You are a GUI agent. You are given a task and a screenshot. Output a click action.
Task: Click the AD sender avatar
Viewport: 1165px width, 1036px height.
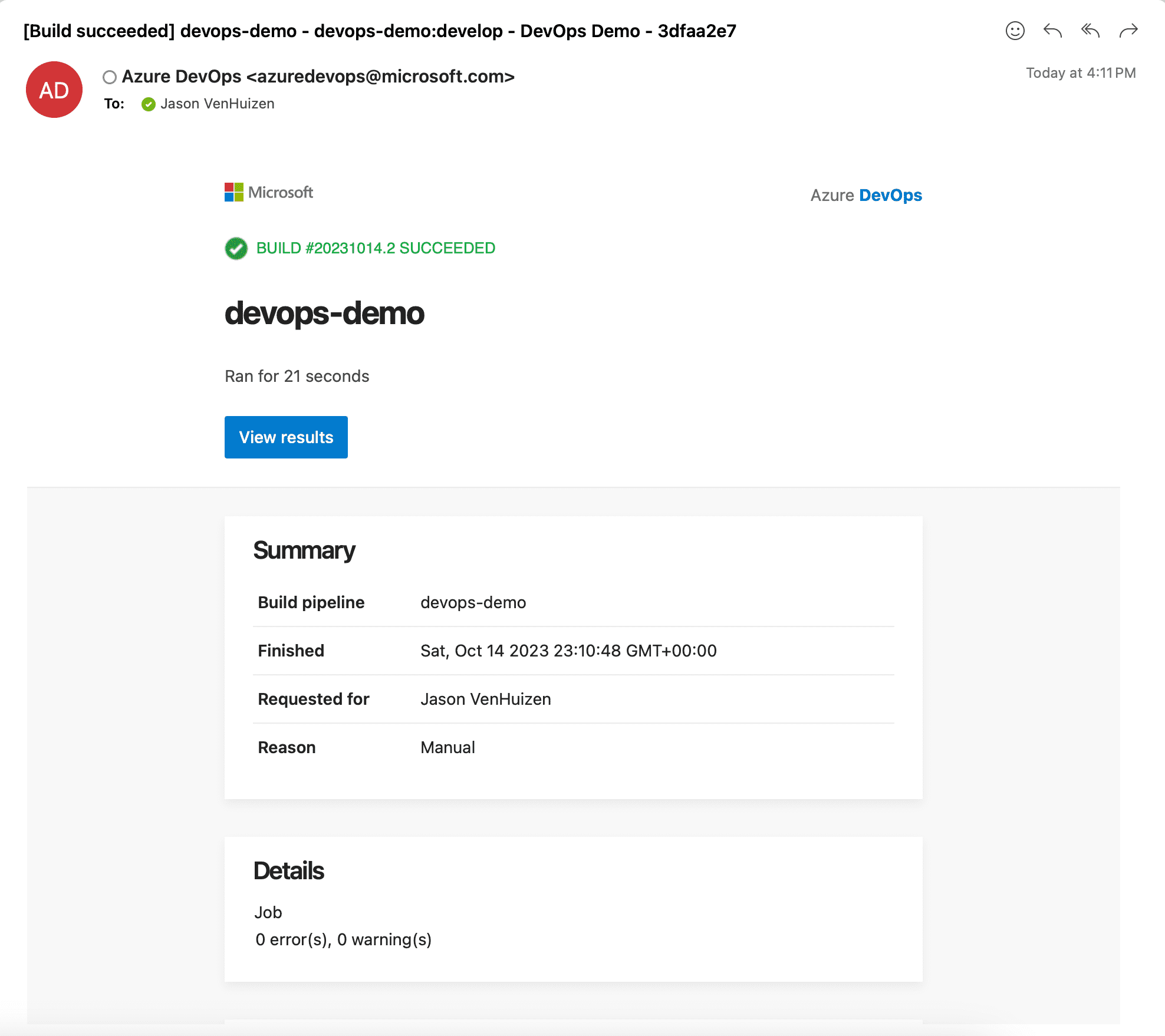(54, 90)
